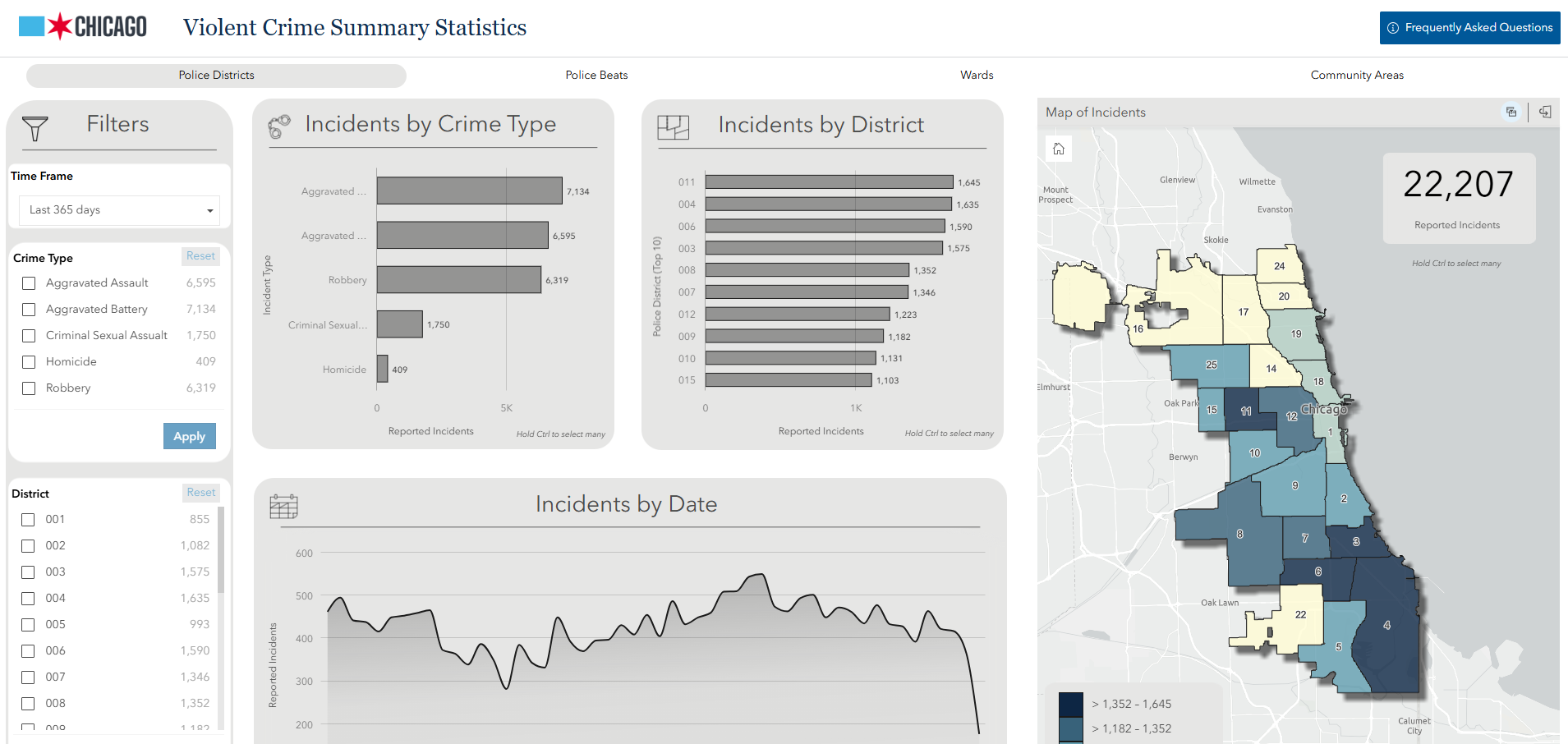
Task: Go to the Wards tab
Action: pyautogui.click(x=977, y=75)
